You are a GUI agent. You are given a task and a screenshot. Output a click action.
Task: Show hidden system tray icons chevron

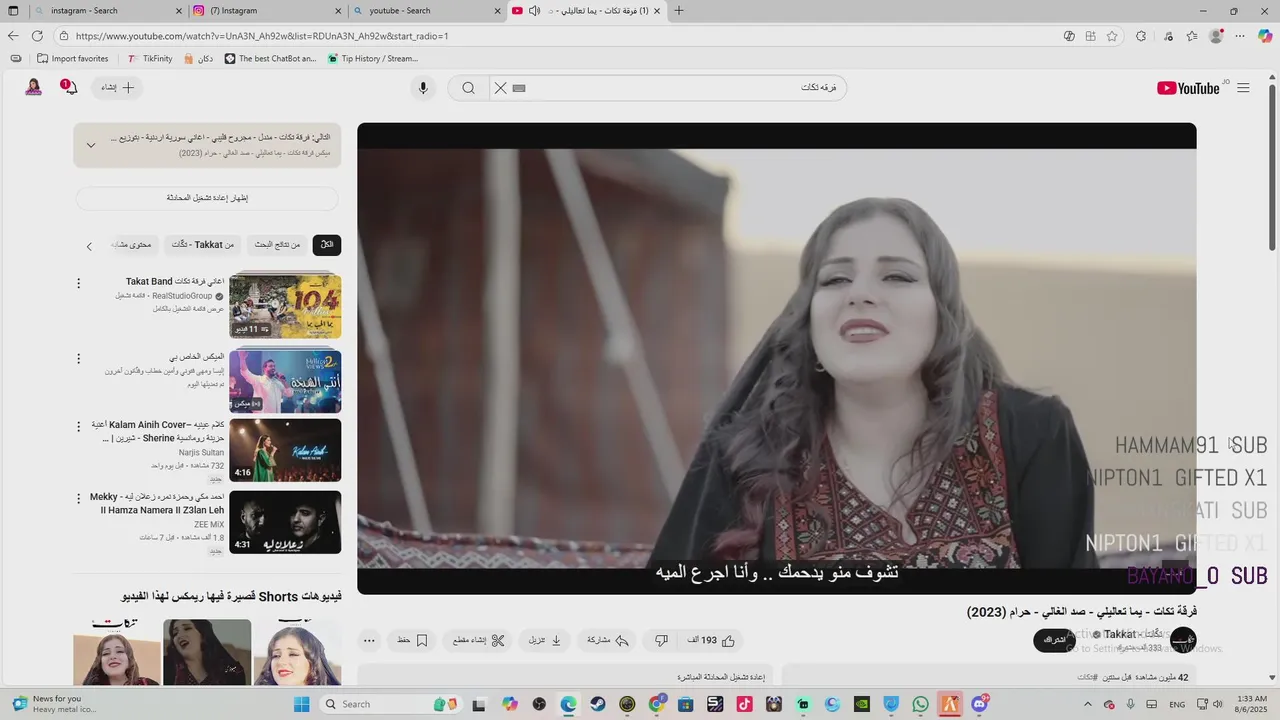(x=1088, y=704)
